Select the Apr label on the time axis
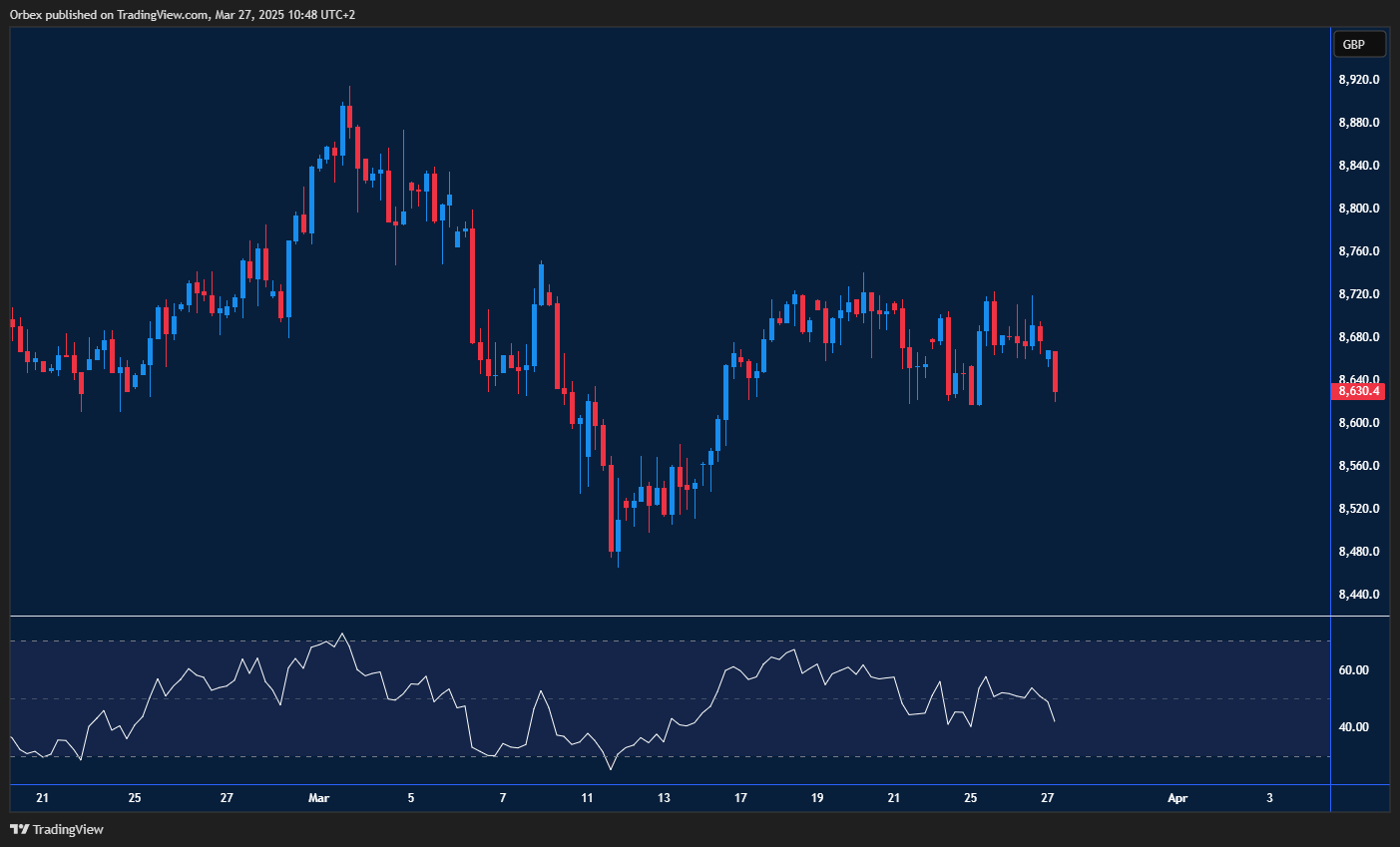This screenshot has width=1400, height=847. pyautogui.click(x=1177, y=798)
